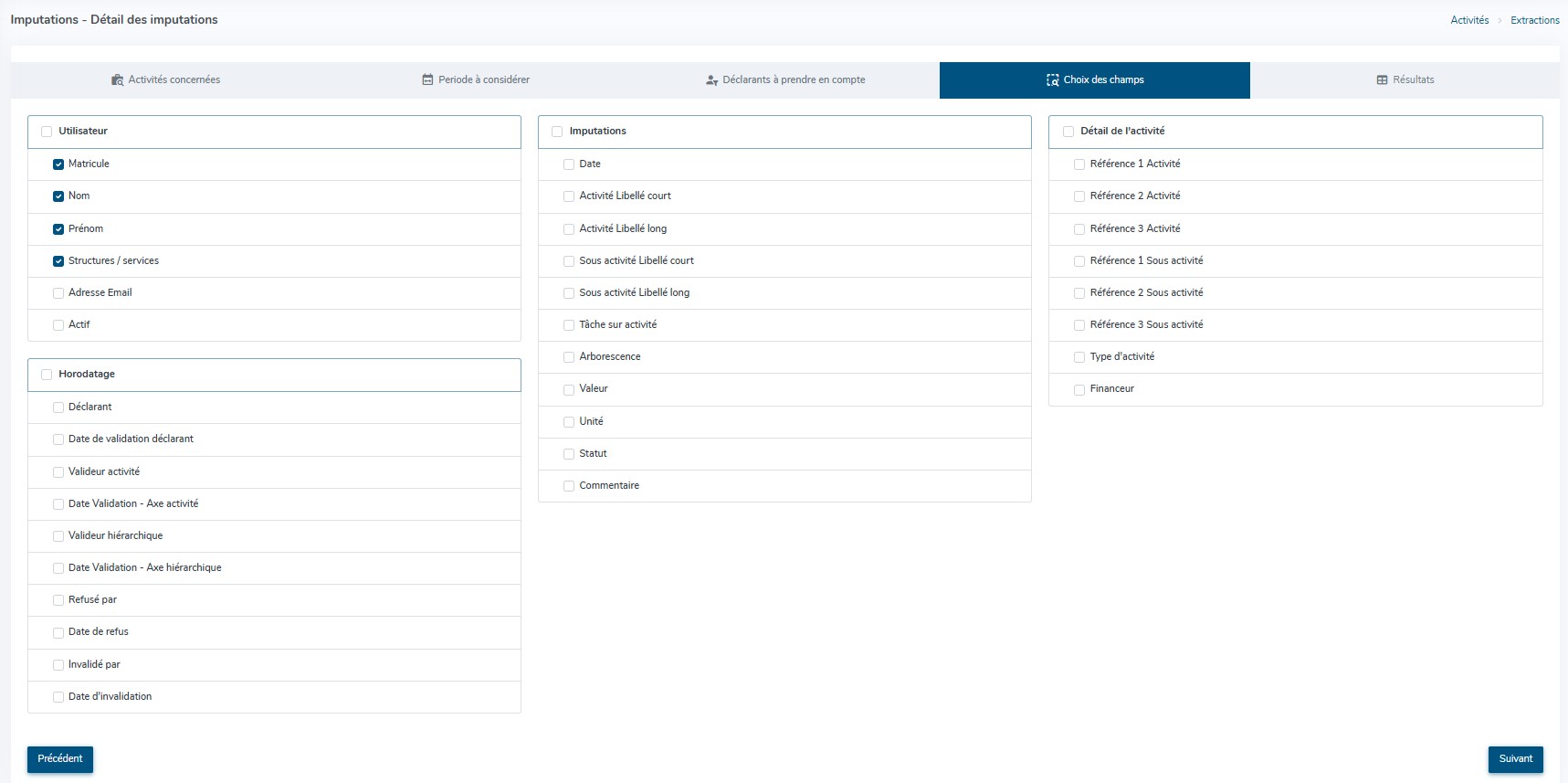Tick the Financeur checkbox
This screenshot has width=1568, height=783.
[1079, 390]
